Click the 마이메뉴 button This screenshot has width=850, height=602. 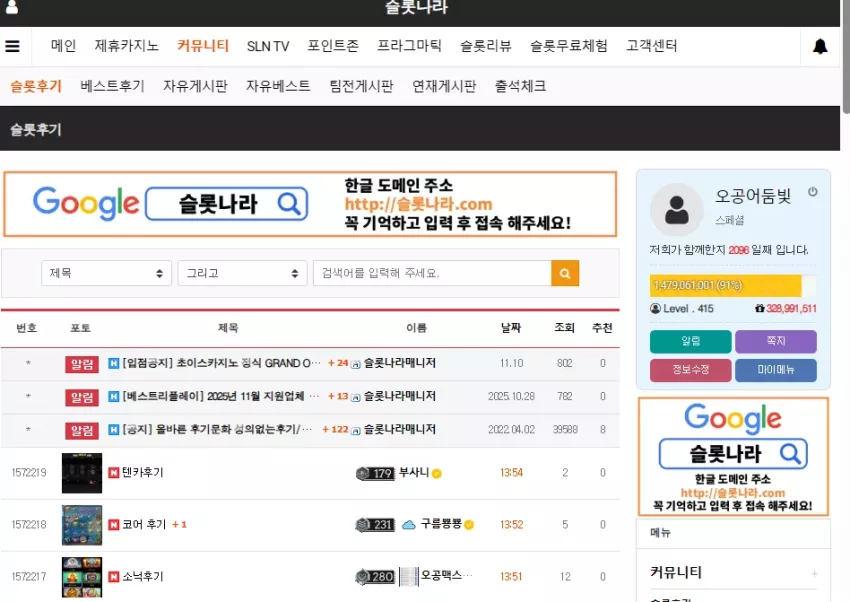pos(776,370)
